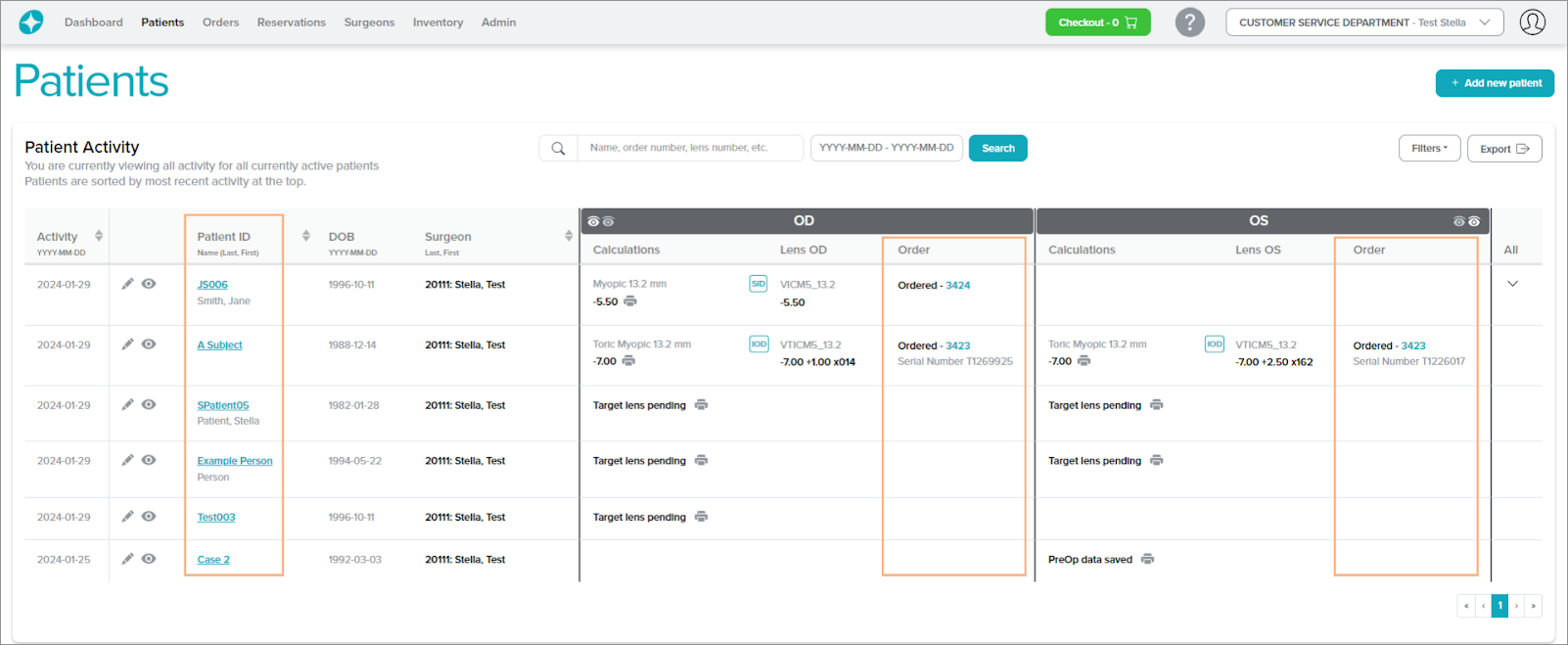Click the Add new patient button
This screenshot has width=1568, height=645.
(1495, 83)
